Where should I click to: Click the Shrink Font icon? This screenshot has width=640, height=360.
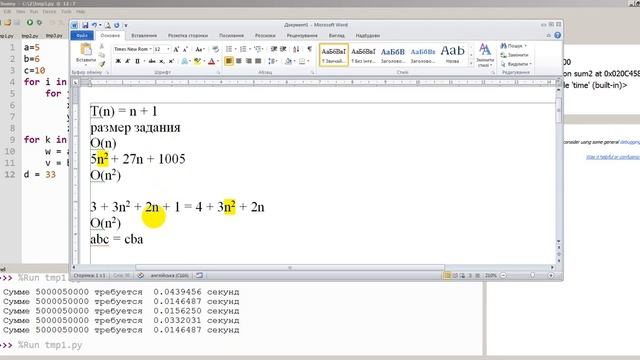185,49
